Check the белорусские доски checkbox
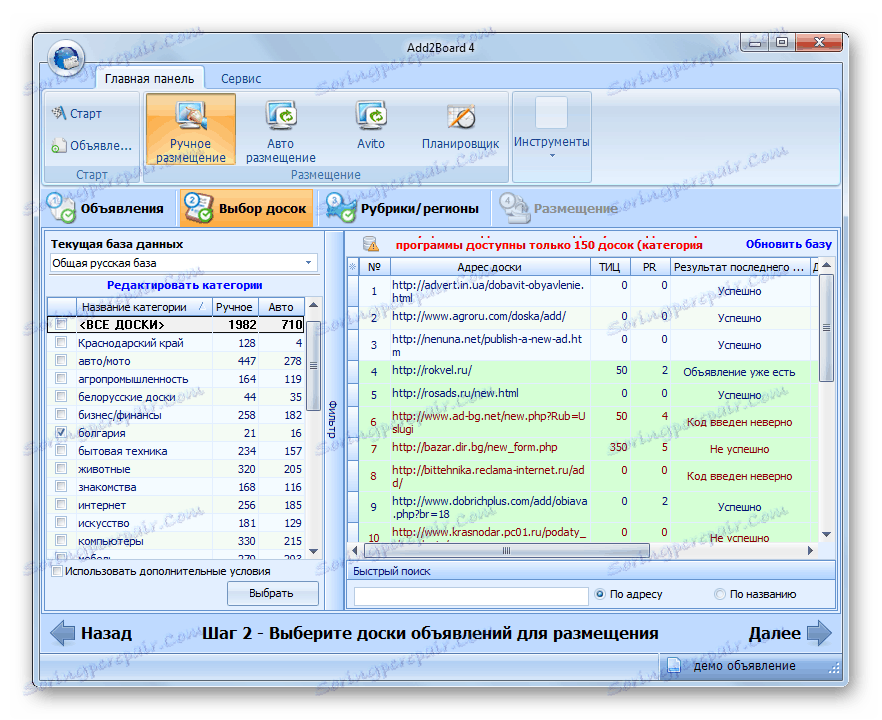 [61, 397]
